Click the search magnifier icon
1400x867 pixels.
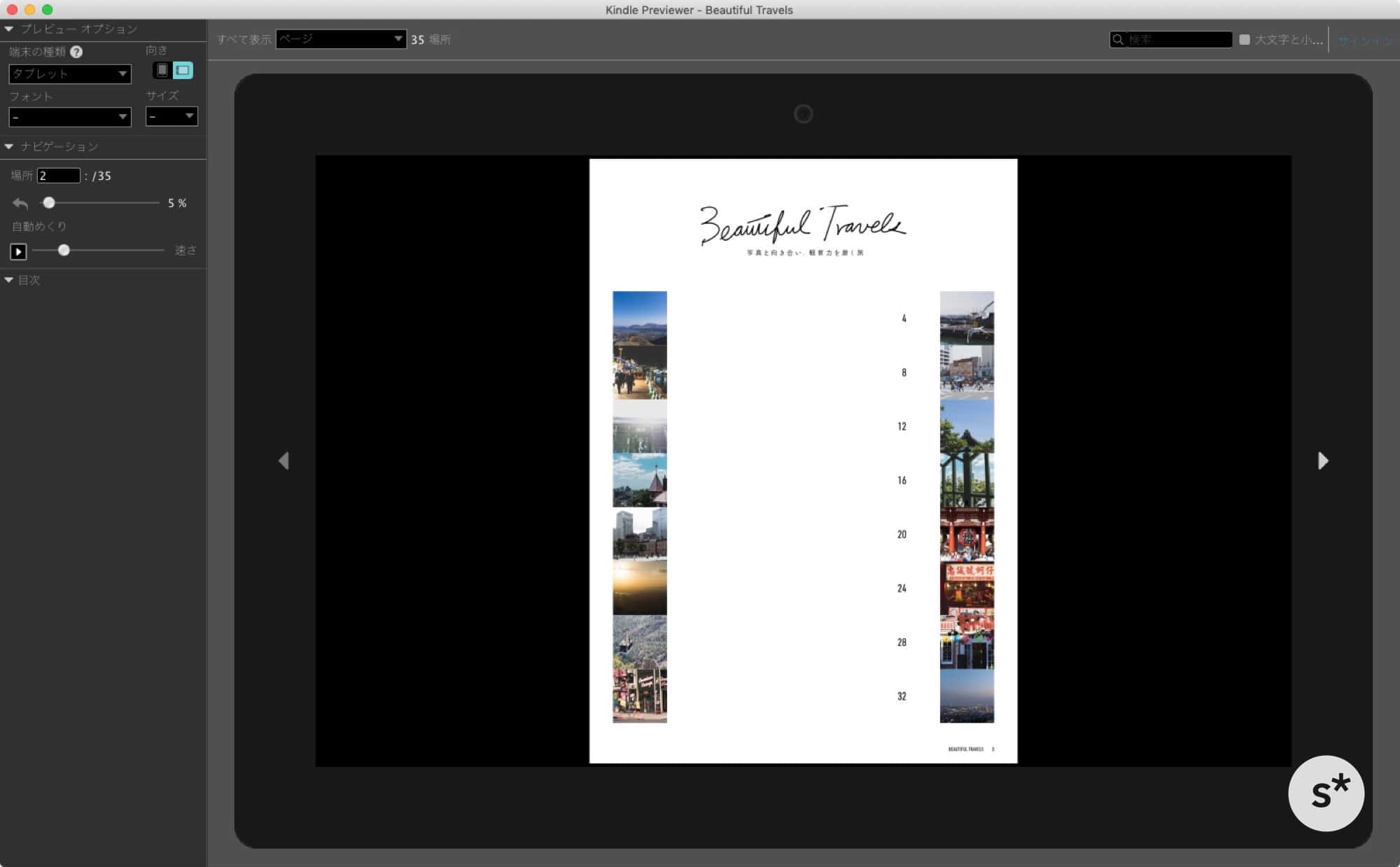1118,40
